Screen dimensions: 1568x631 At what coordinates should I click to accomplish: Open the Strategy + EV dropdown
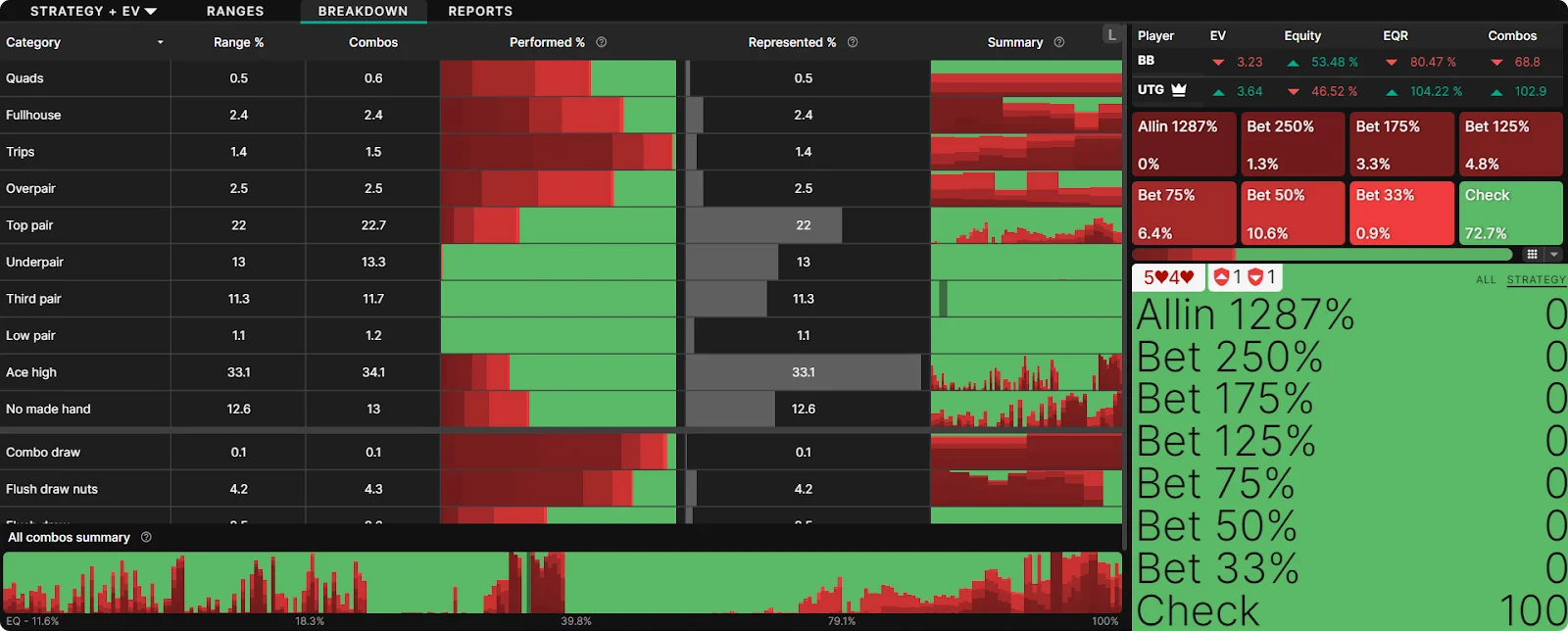[x=93, y=11]
